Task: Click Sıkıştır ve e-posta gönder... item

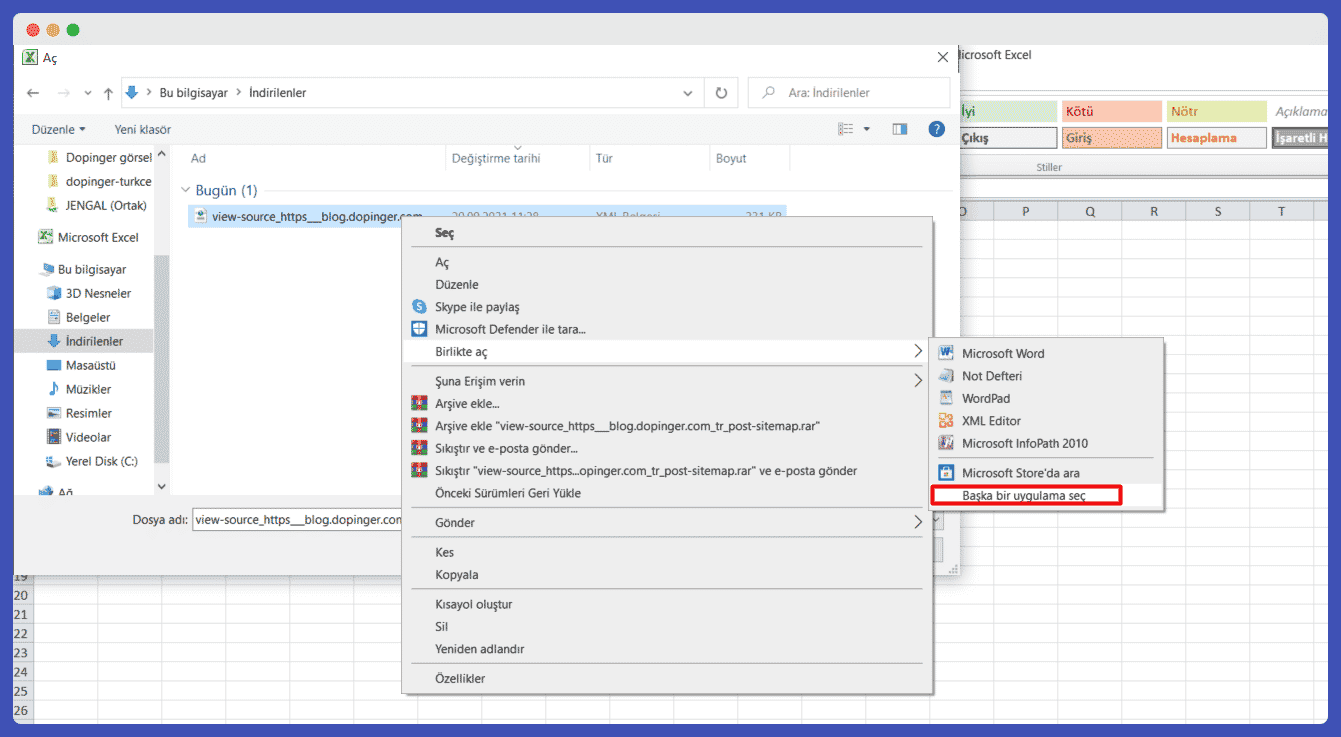Action: pos(667,448)
